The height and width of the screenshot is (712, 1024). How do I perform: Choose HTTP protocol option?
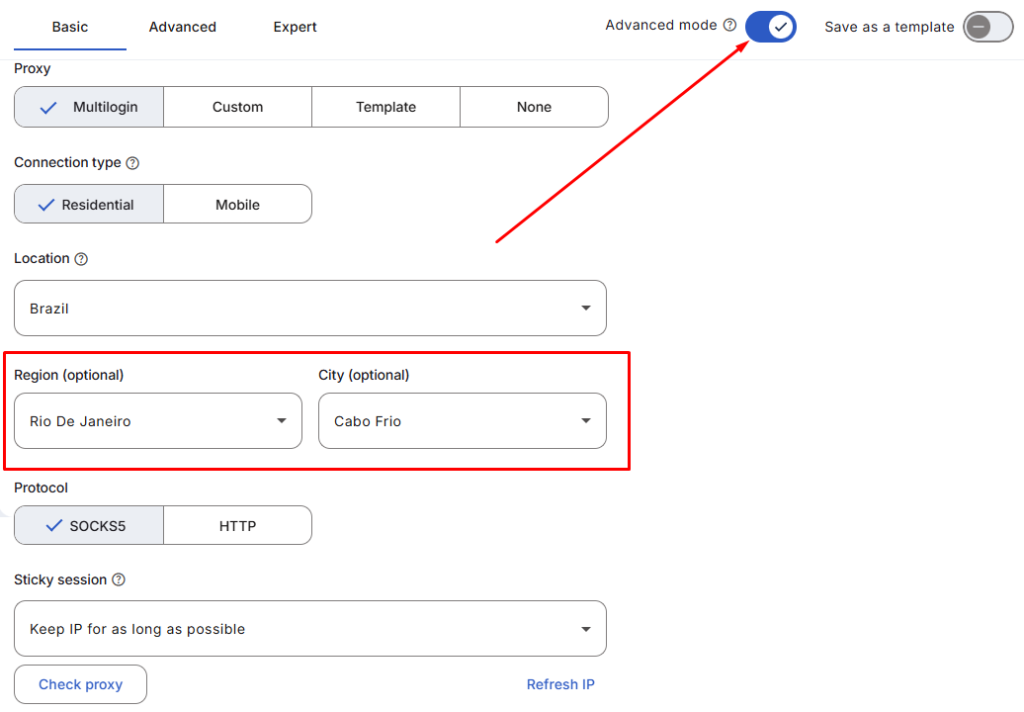click(237, 525)
